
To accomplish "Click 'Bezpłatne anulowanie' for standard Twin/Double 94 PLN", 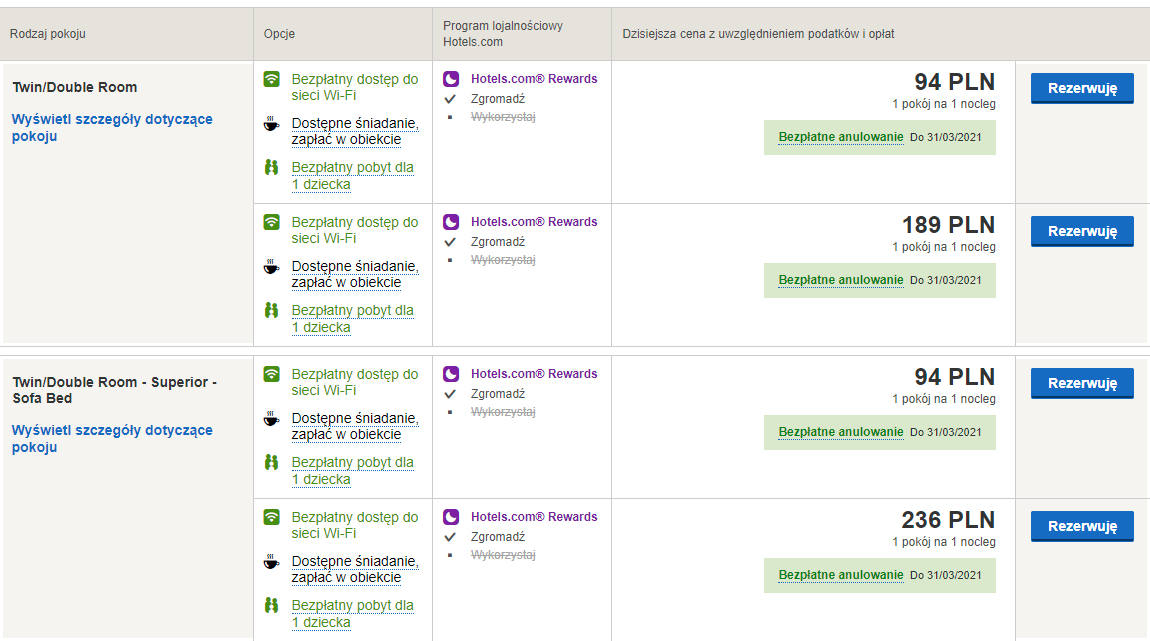I will (840, 137).
